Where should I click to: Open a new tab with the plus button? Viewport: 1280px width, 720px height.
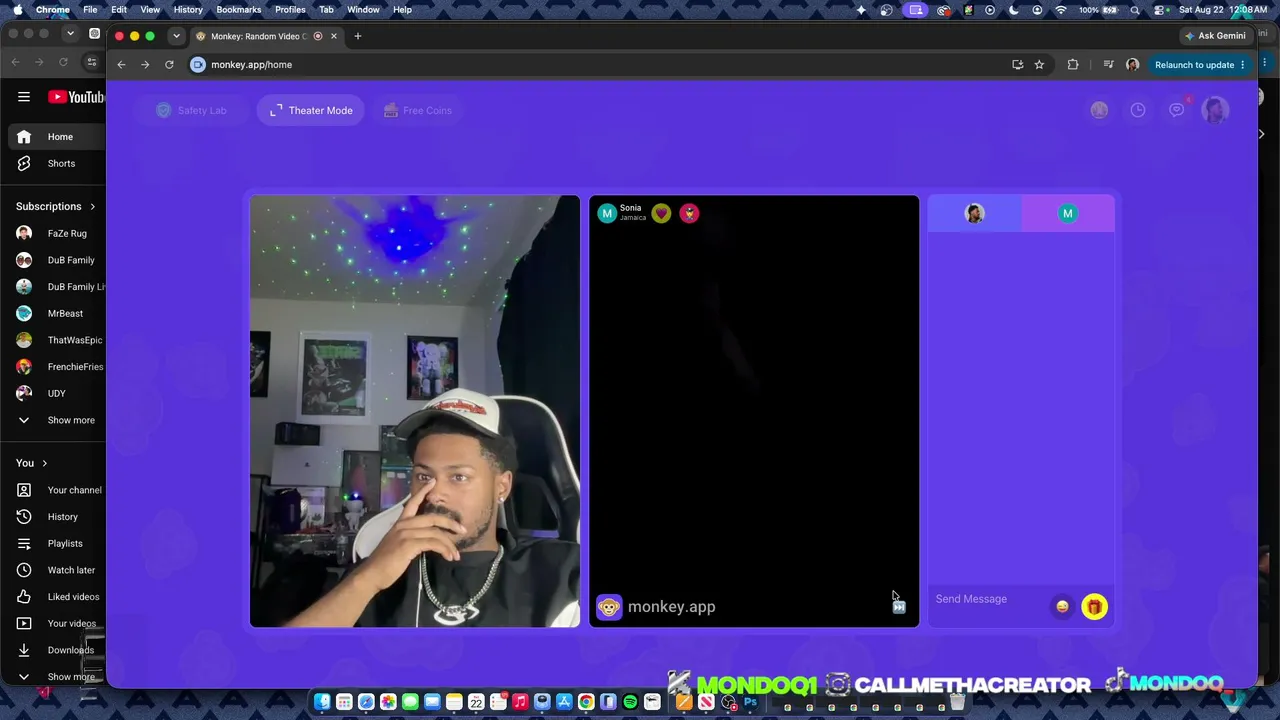tap(358, 36)
